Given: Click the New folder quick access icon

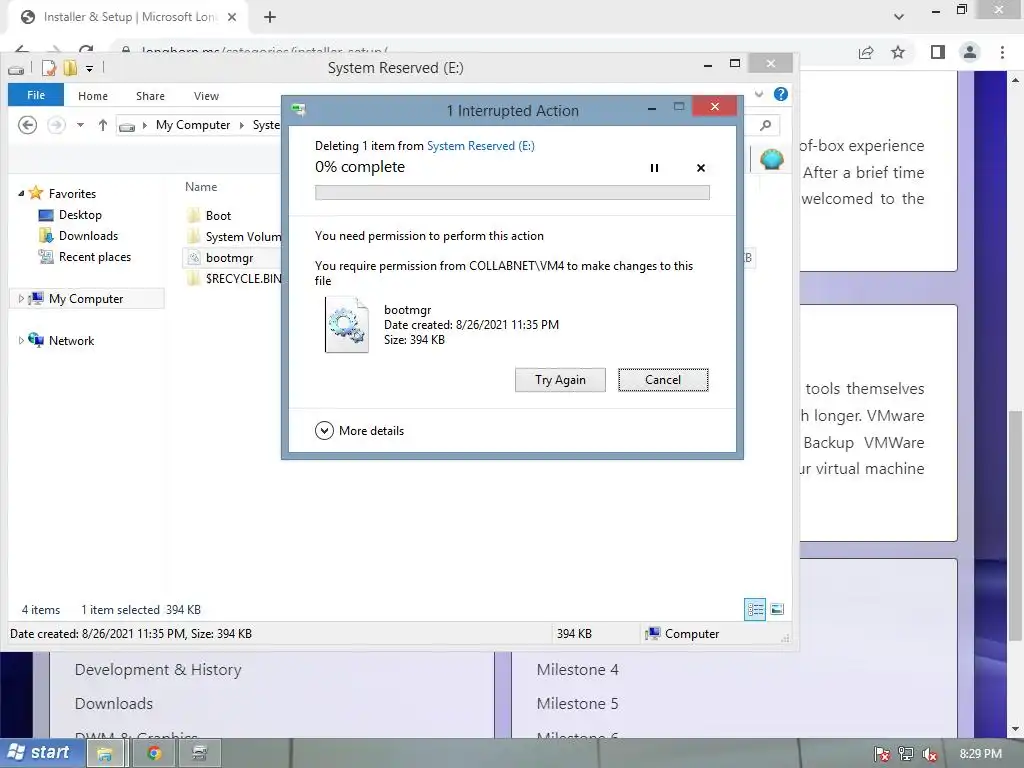Looking at the screenshot, I should tap(70, 68).
